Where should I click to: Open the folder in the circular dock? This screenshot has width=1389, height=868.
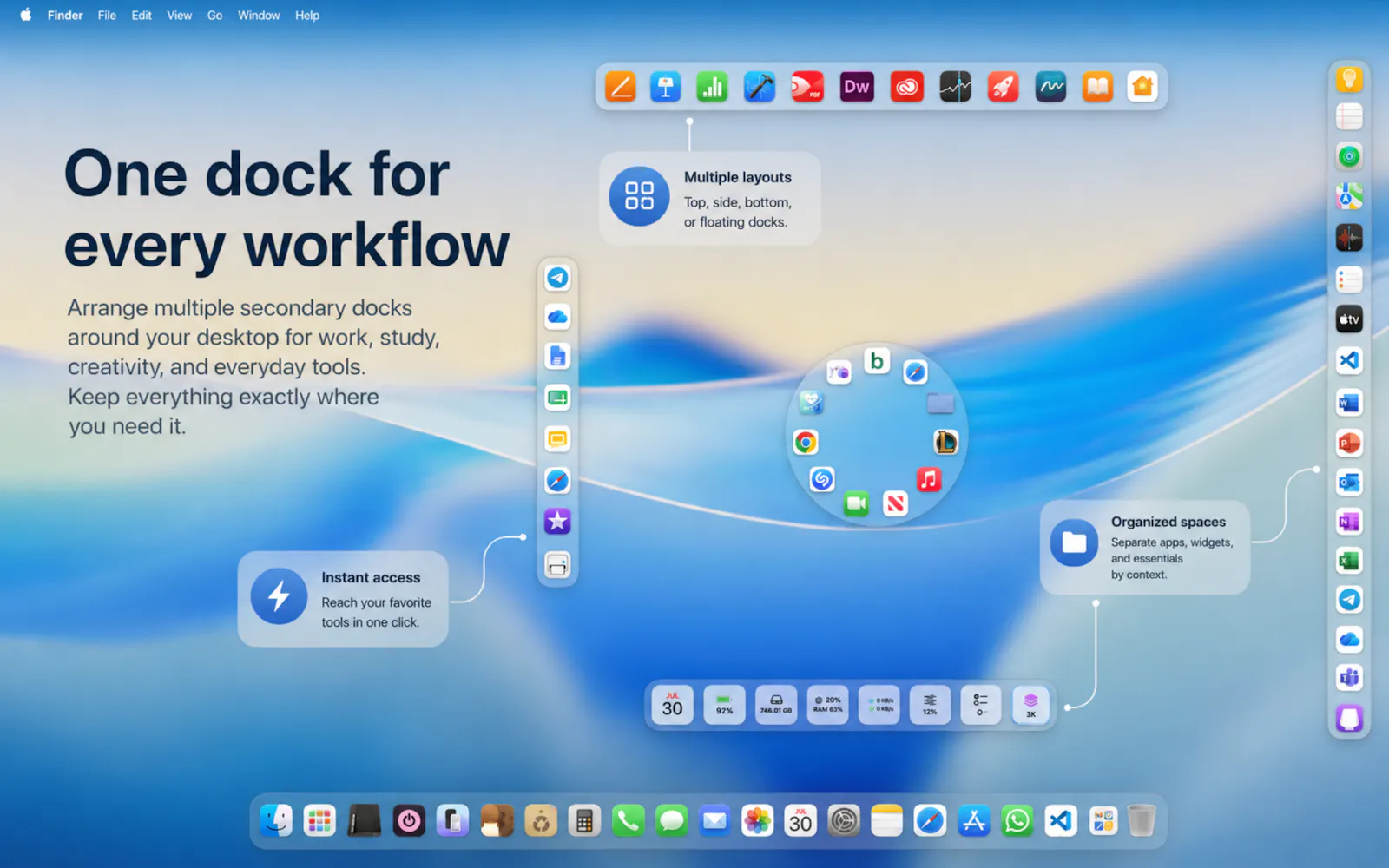coord(940,403)
